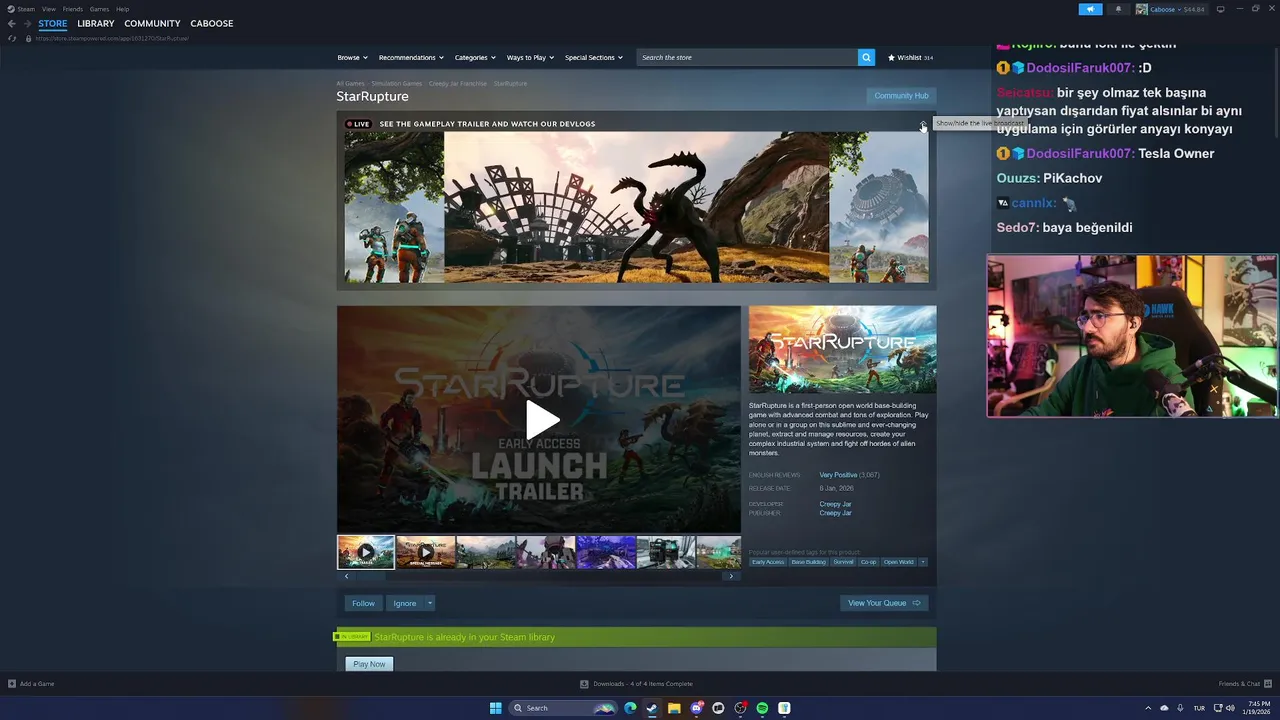Open the Friends menu
1280x720 pixels.
pos(73,9)
